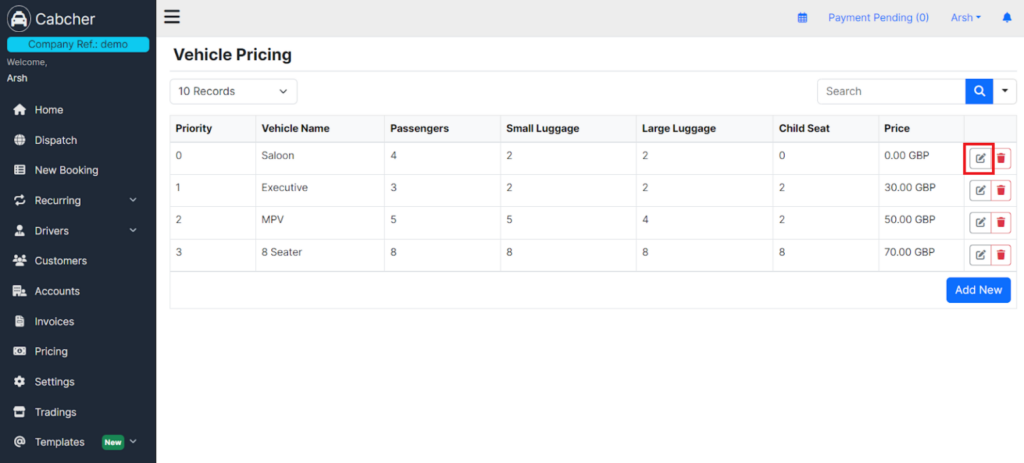Screen dimensions: 1024x463
Task: Delete the Executive vehicle with trash icon
Action: tap(1000, 190)
